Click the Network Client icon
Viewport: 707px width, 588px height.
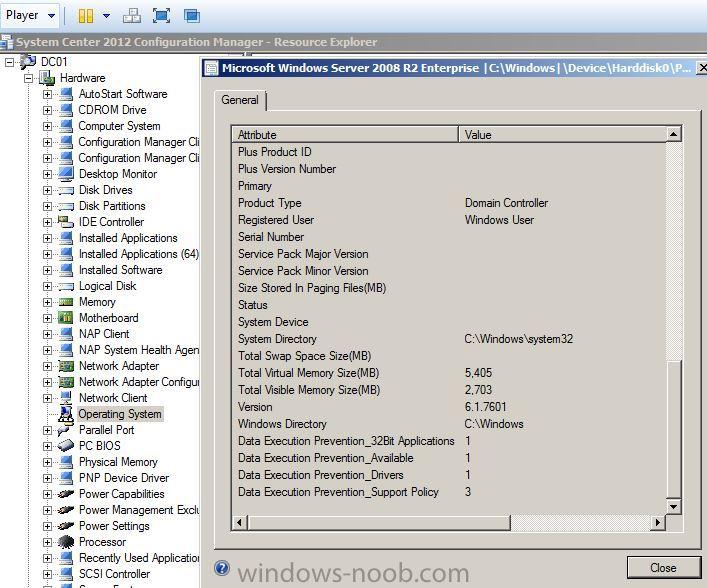tap(66, 398)
